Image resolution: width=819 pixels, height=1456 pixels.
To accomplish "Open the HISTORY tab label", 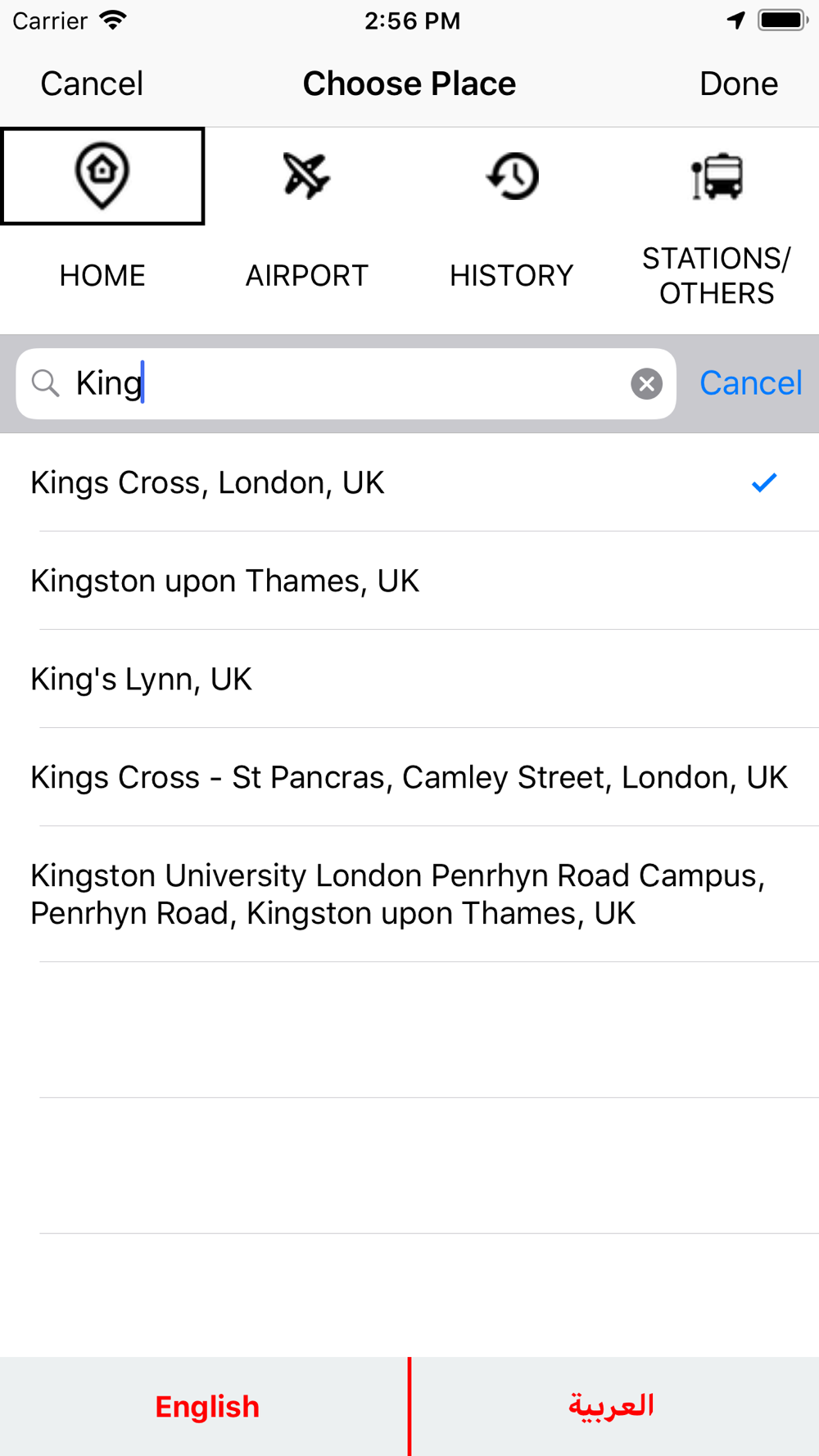I will click(x=511, y=276).
